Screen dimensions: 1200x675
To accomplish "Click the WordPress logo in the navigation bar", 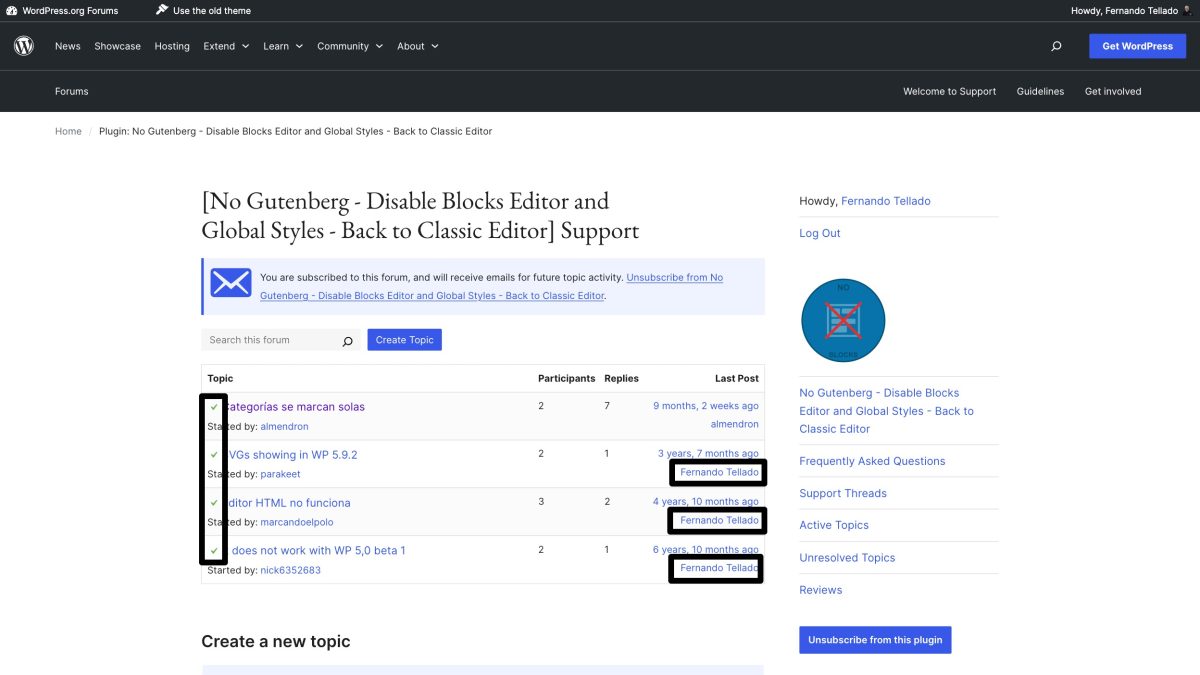I will coord(24,45).
